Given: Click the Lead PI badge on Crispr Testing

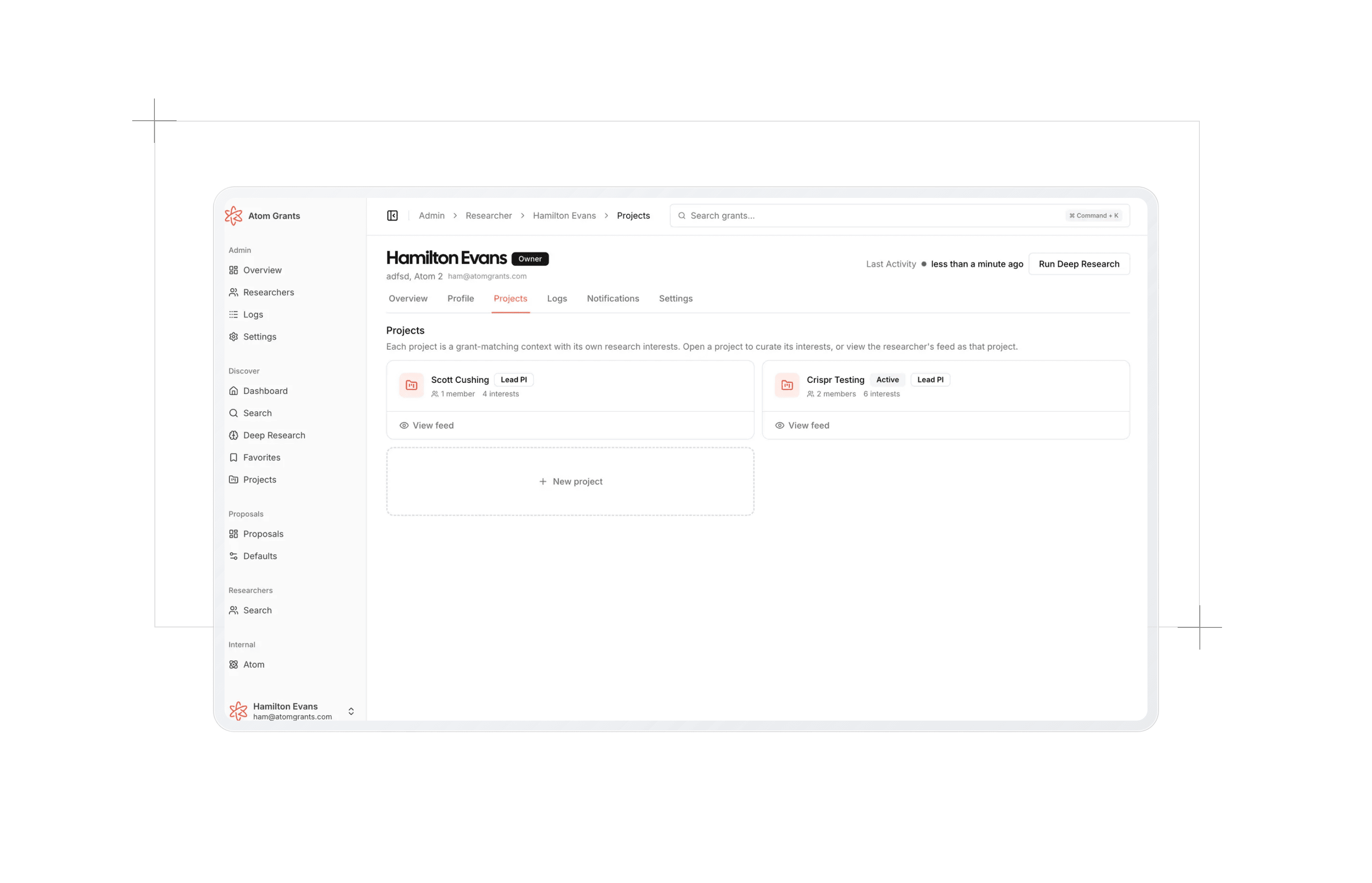Looking at the screenshot, I should [x=930, y=379].
